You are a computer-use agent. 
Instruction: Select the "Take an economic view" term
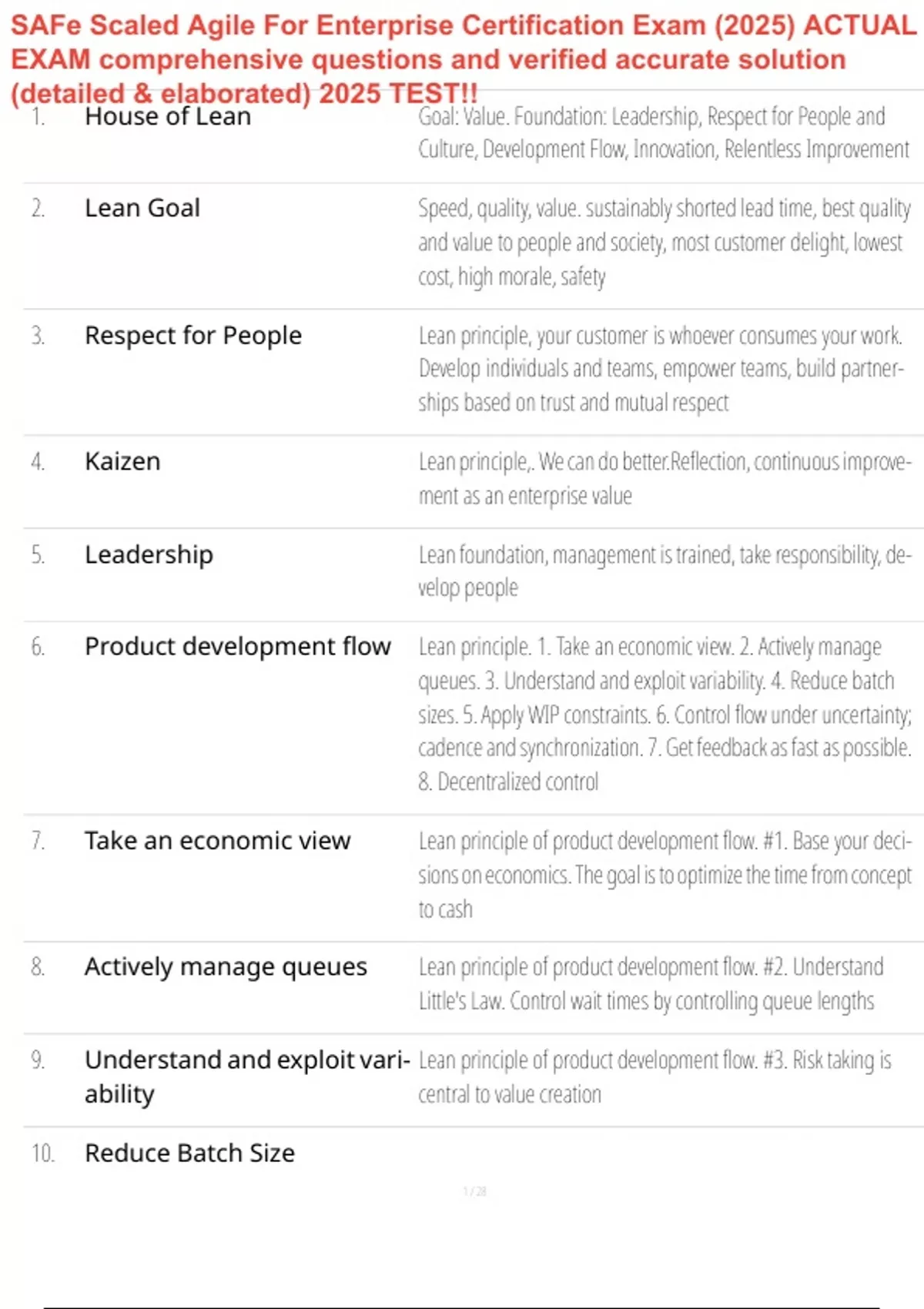click(x=218, y=841)
